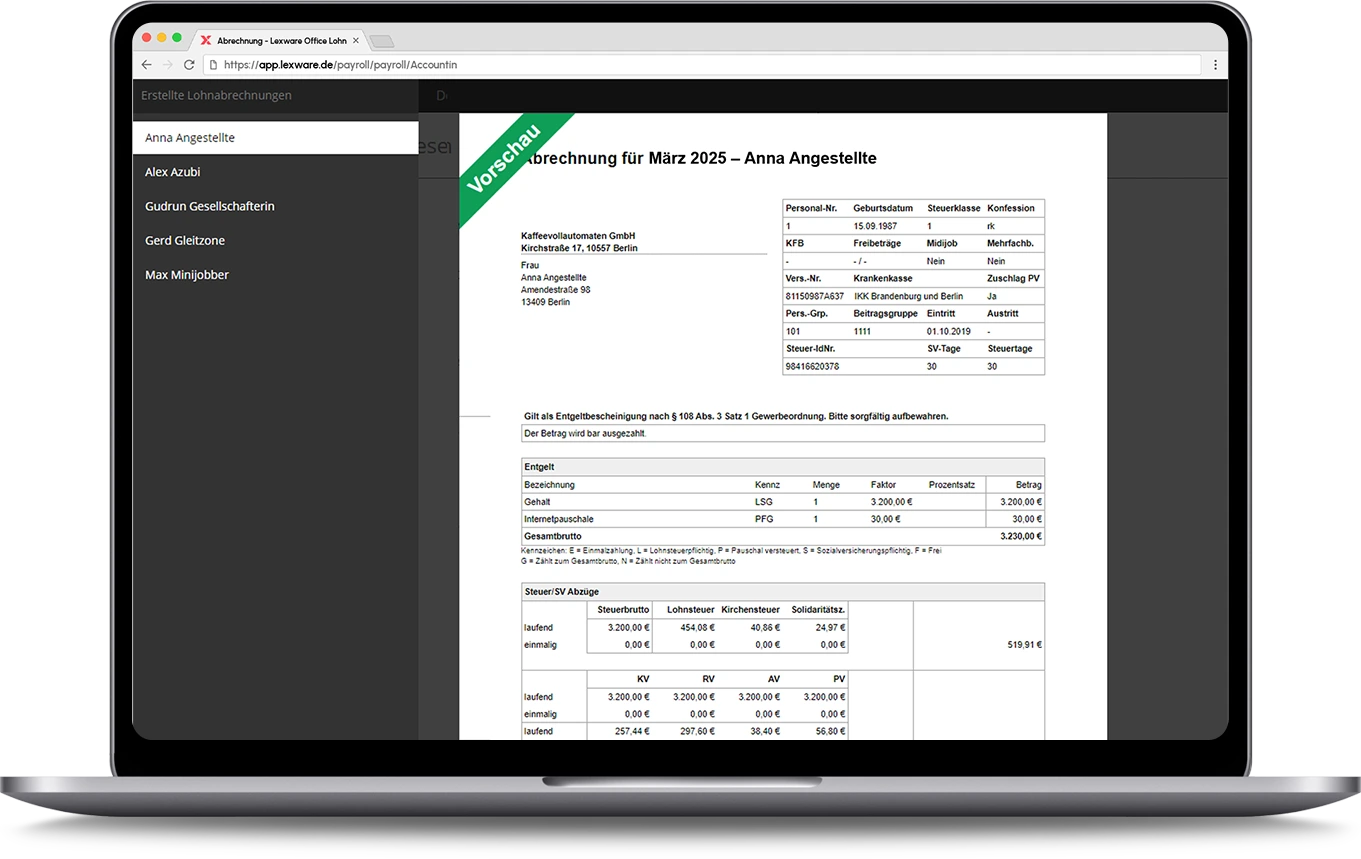Click the browser forward arrow
Image resolution: width=1361 pixels, height=859 pixels.
(167, 65)
